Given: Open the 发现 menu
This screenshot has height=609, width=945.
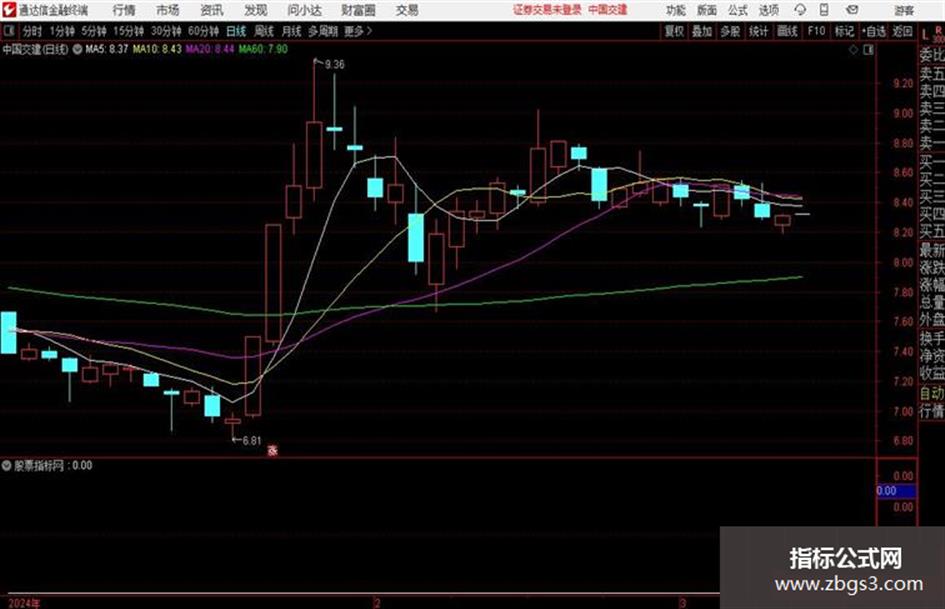Looking at the screenshot, I should [x=256, y=10].
